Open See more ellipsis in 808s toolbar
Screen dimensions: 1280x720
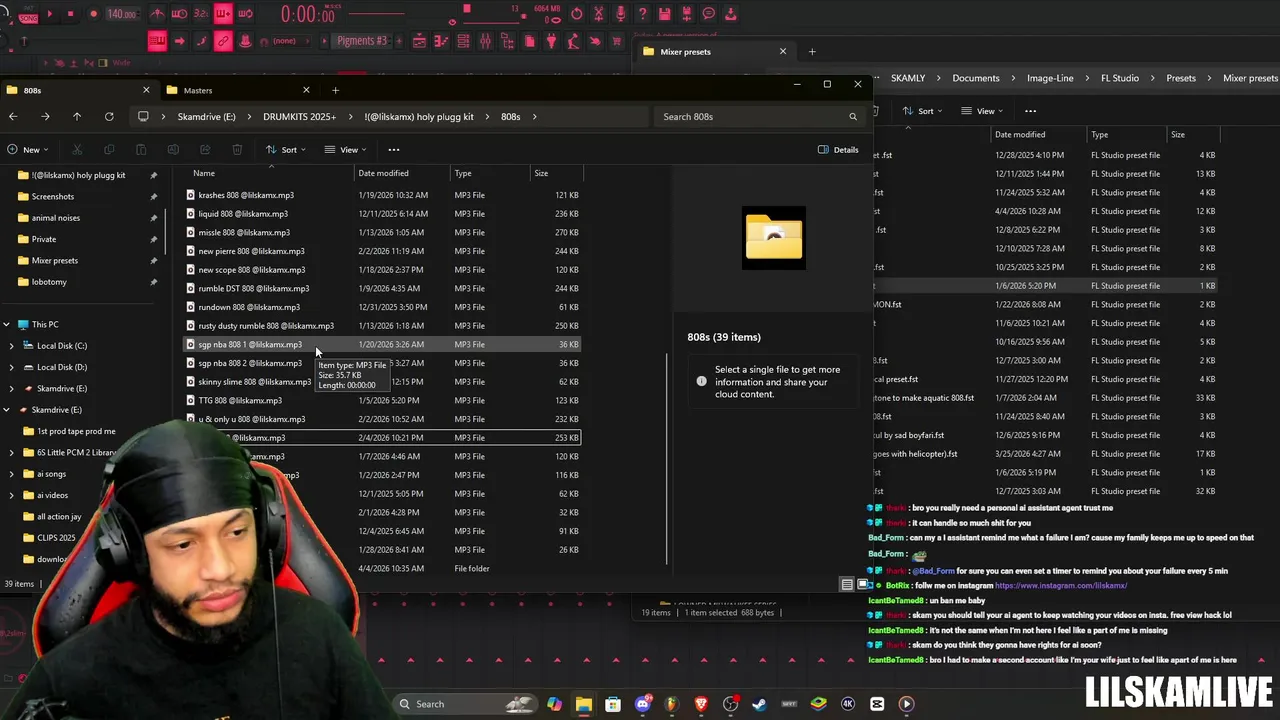click(394, 150)
